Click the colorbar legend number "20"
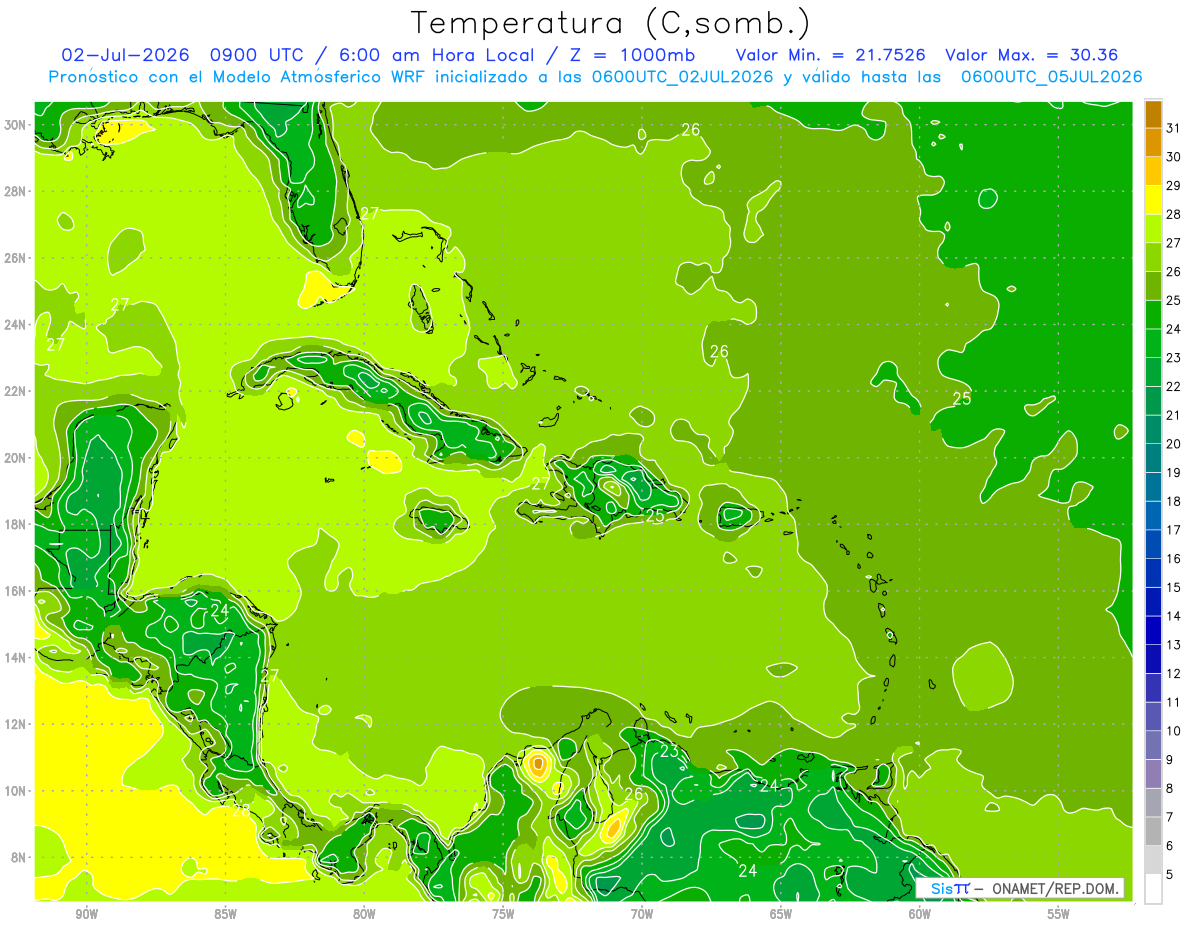This screenshot has width=1200, height=927. tap(1174, 444)
